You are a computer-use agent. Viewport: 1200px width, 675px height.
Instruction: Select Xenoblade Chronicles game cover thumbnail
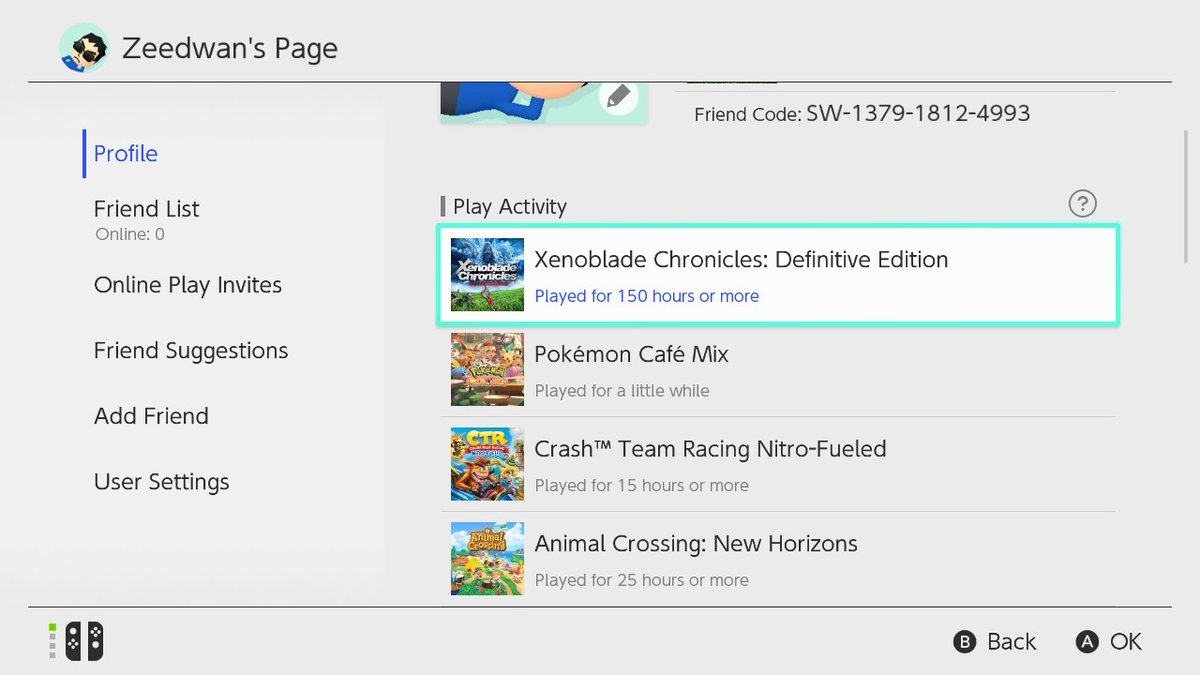(x=487, y=275)
